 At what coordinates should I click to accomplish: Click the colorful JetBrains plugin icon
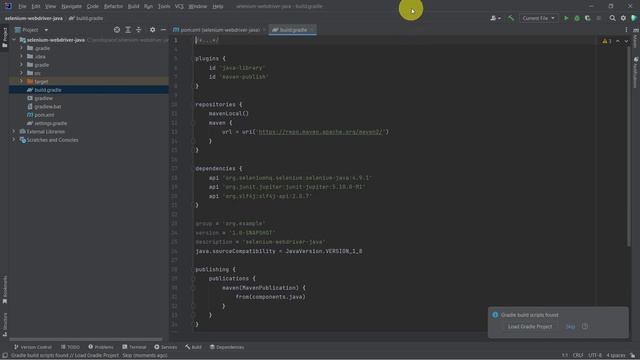pos(634,18)
